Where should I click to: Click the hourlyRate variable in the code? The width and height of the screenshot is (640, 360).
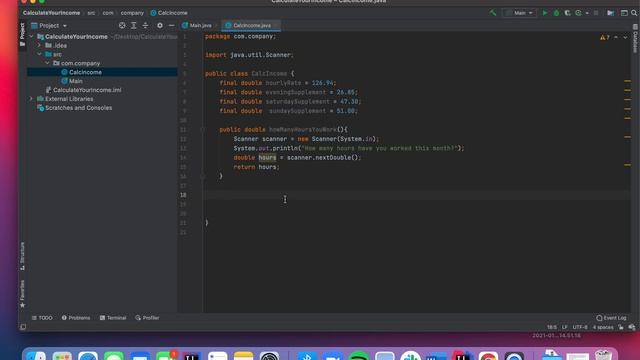[283, 83]
